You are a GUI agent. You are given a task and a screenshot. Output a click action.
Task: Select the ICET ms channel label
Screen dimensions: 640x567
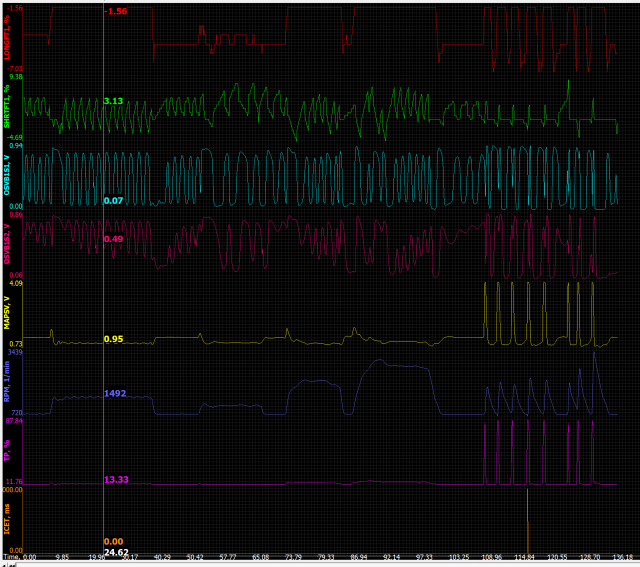[9, 522]
